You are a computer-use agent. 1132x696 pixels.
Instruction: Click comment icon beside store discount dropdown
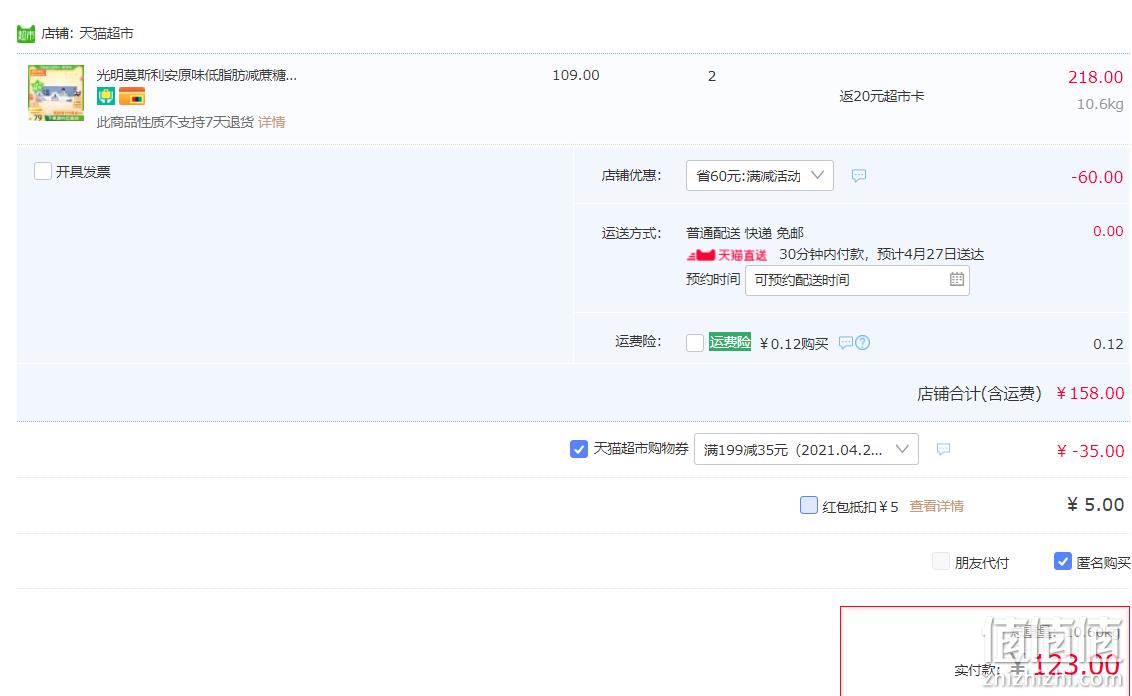pos(858,175)
